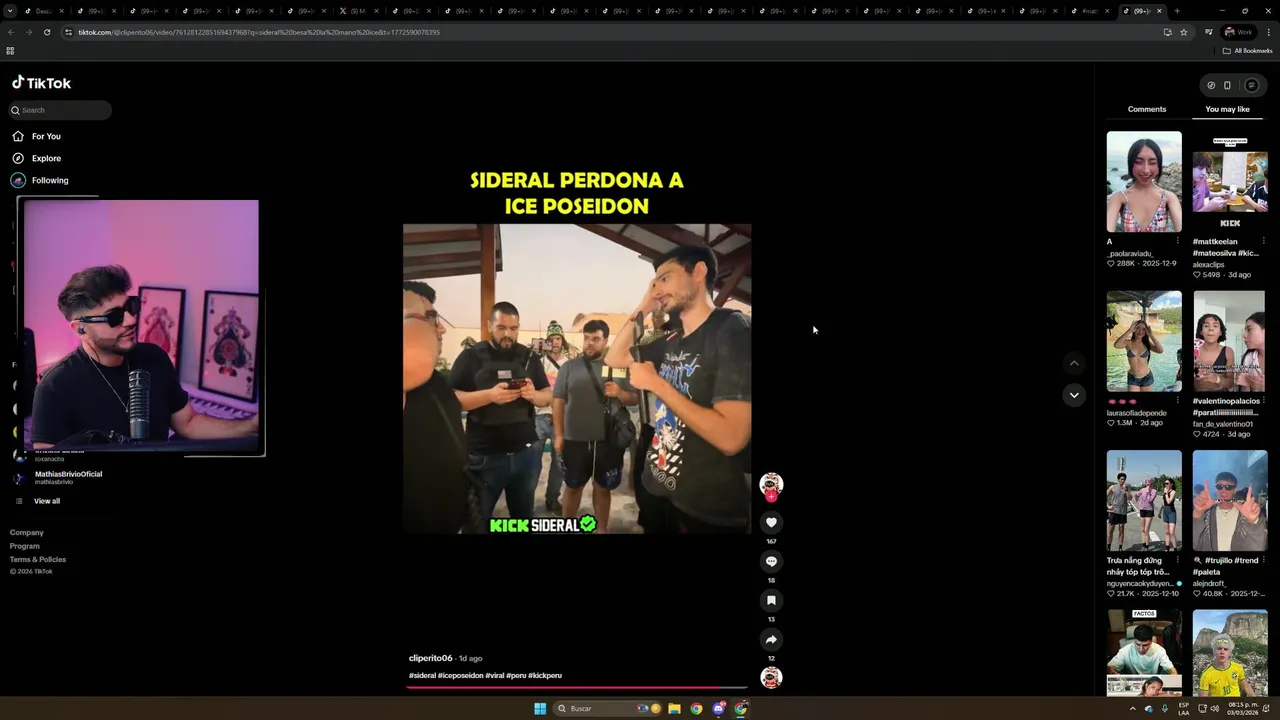Expand Terms & Policies footer section
Screen dimensions: 1280x720
pos(38,559)
